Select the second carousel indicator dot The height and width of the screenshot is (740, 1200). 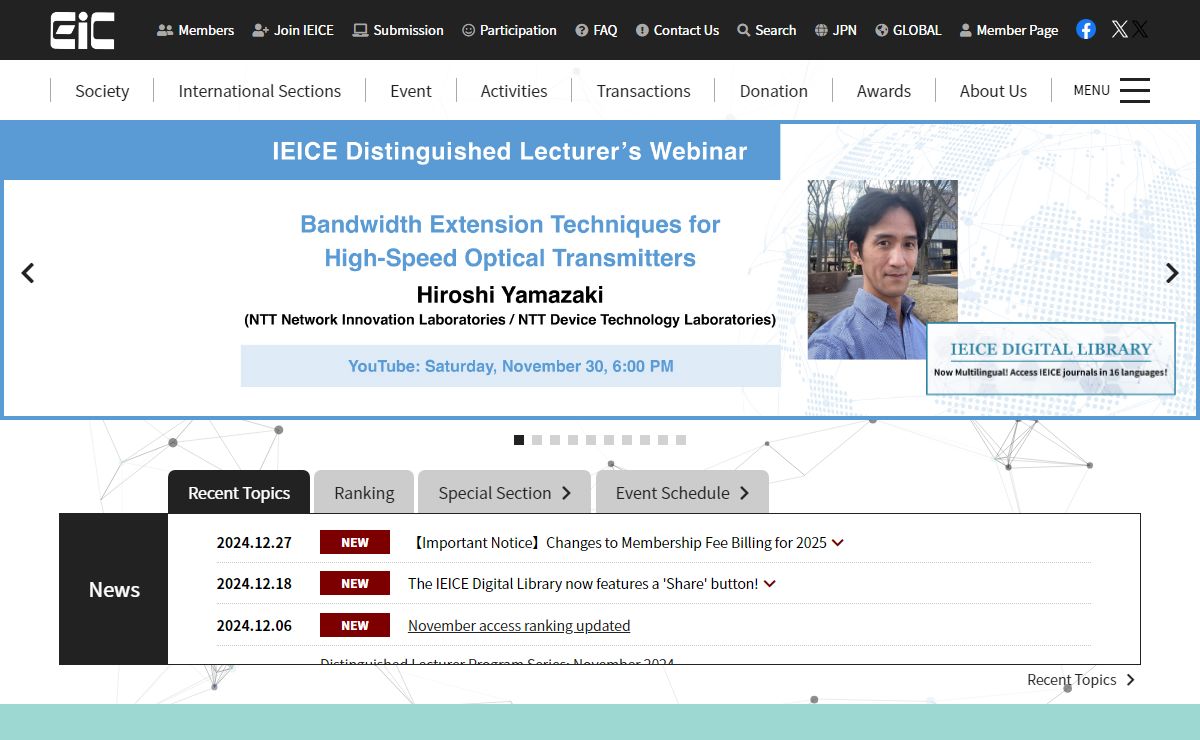pos(537,440)
